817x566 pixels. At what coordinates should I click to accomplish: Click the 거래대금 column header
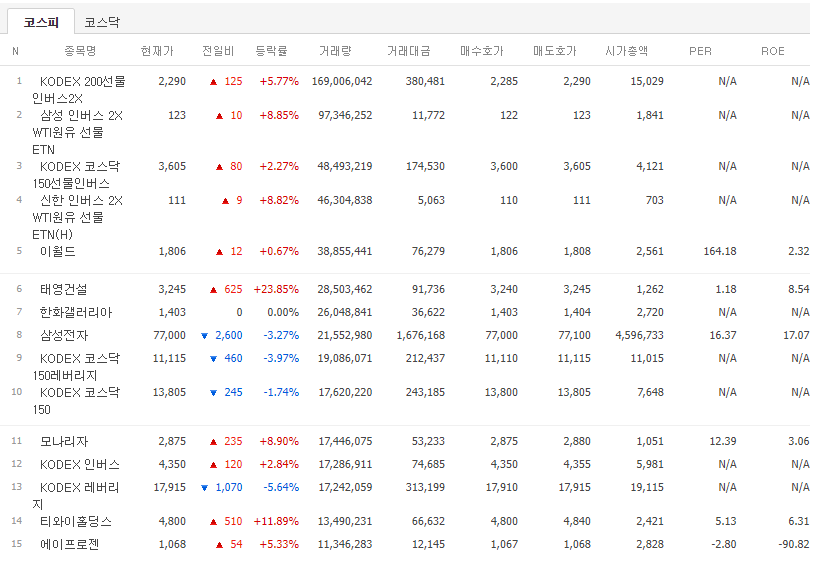pyautogui.click(x=408, y=51)
